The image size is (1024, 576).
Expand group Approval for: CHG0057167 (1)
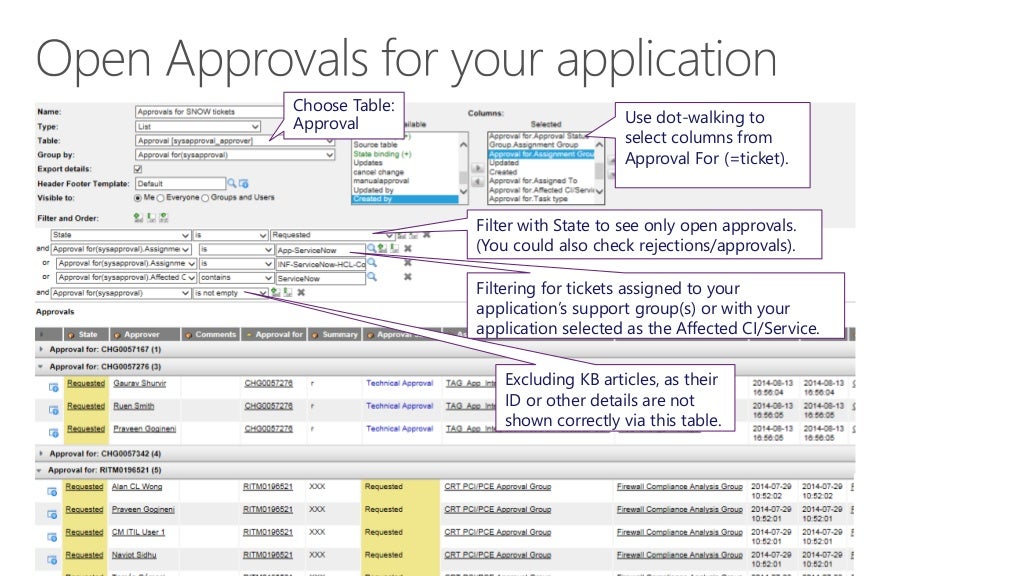[41, 349]
